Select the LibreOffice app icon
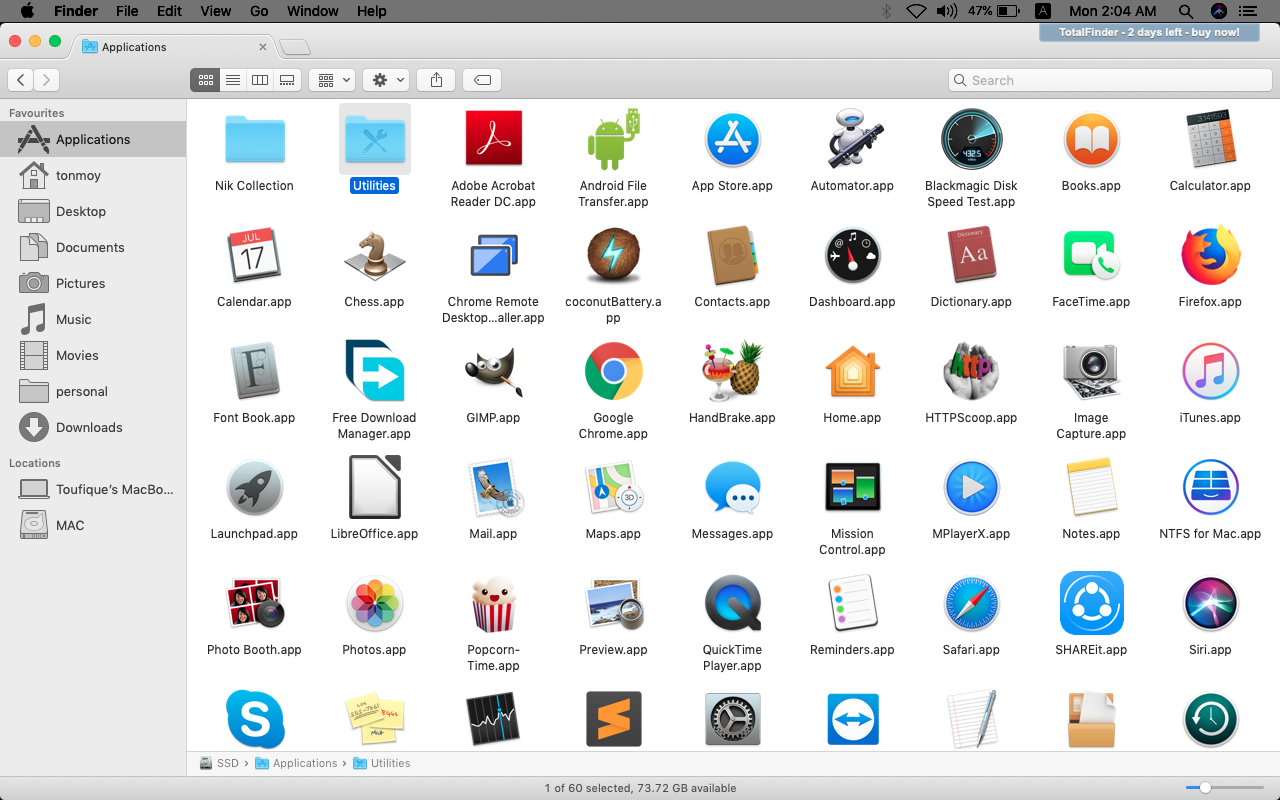Screen dimensions: 1280x800 374,488
